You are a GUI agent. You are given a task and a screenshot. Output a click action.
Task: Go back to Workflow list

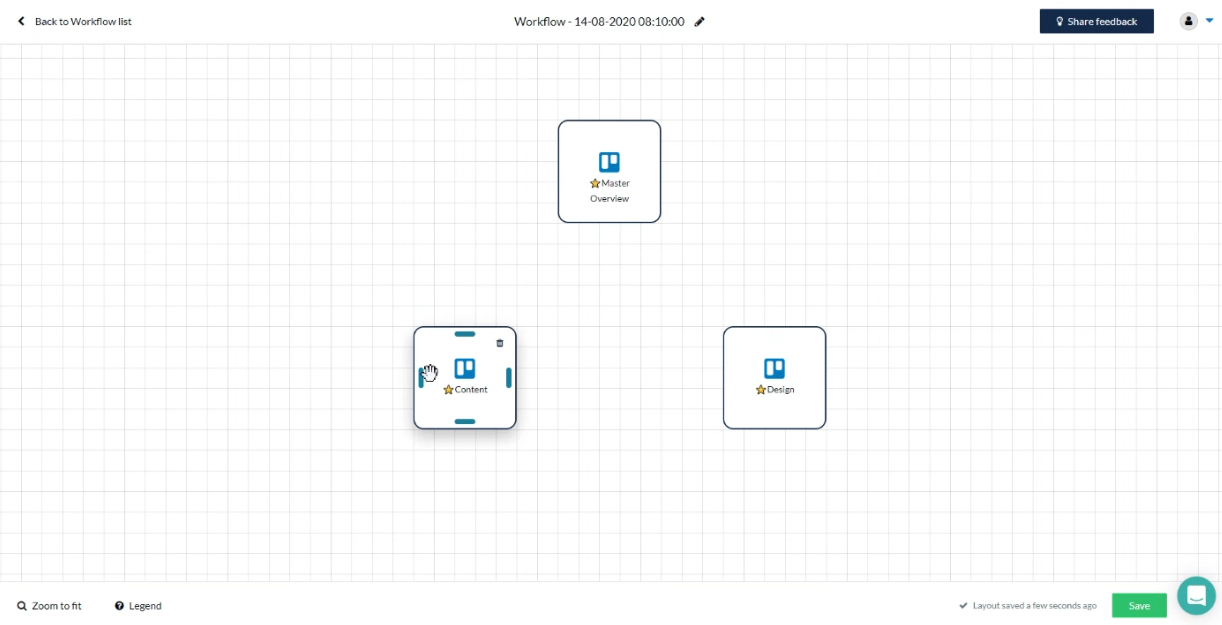74,21
